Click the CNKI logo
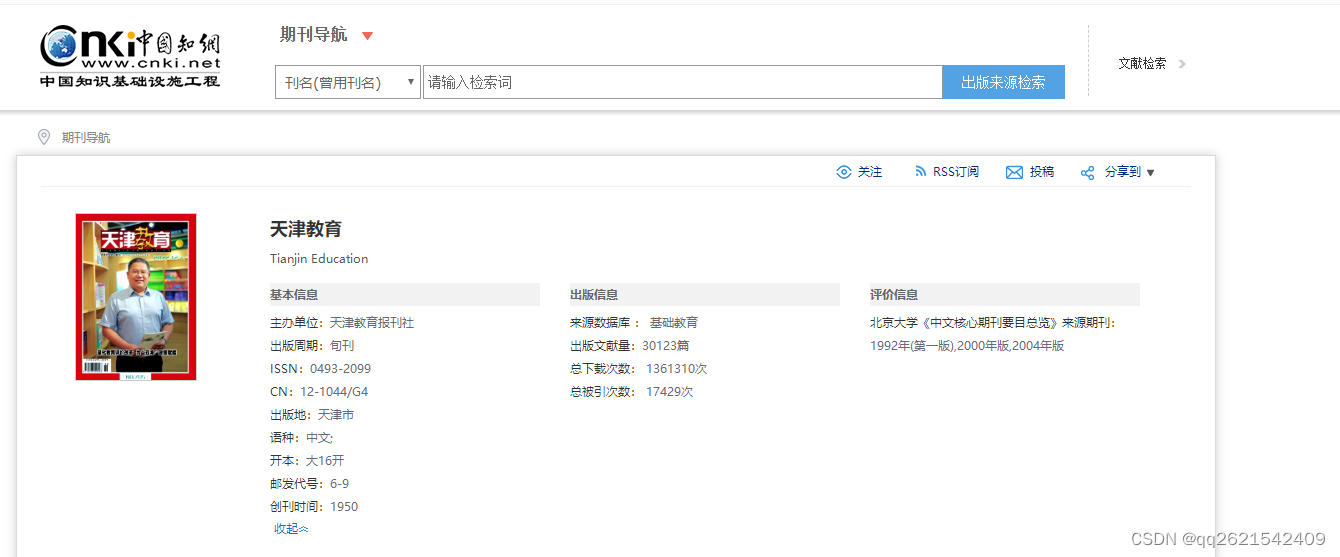This screenshot has width=1340, height=557. [x=130, y=57]
